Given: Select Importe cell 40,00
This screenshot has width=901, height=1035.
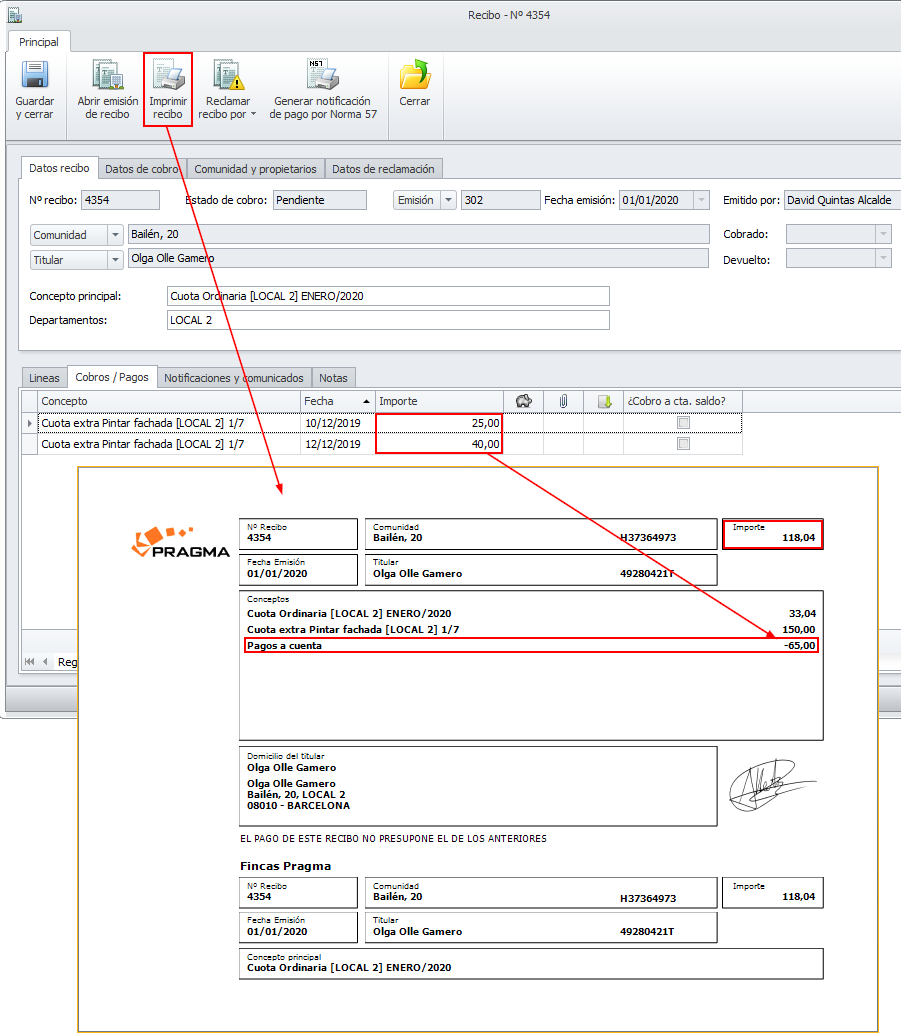Looking at the screenshot, I should [x=439, y=444].
